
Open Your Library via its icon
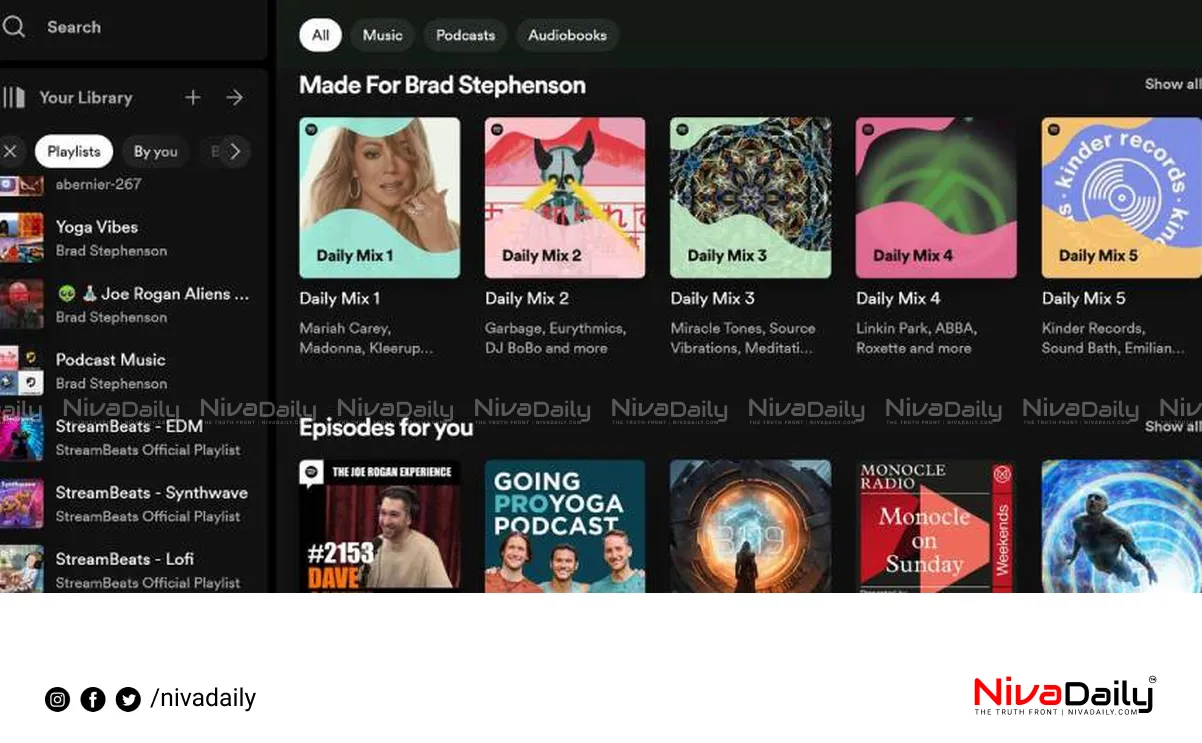coord(13,97)
